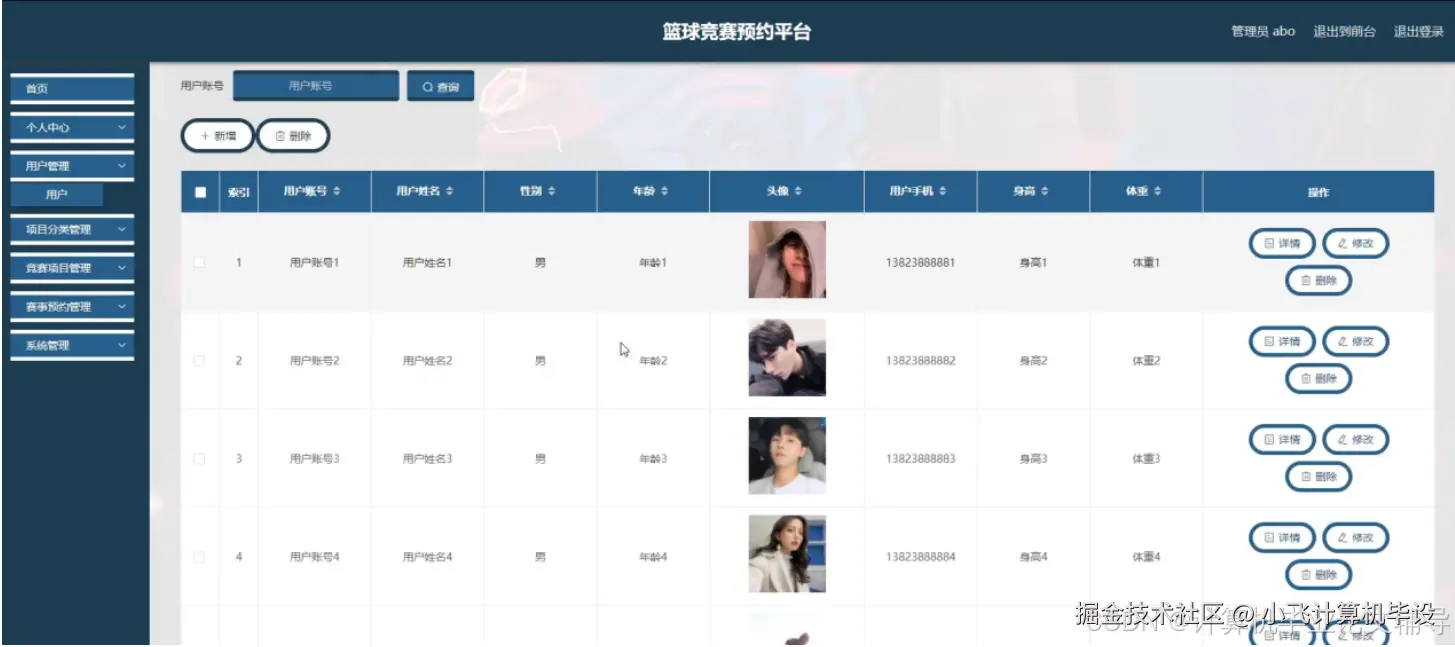Viewport: 1455px width, 647px height.
Task: Open 详情 for row 用户账号3
Action: (x=1282, y=439)
